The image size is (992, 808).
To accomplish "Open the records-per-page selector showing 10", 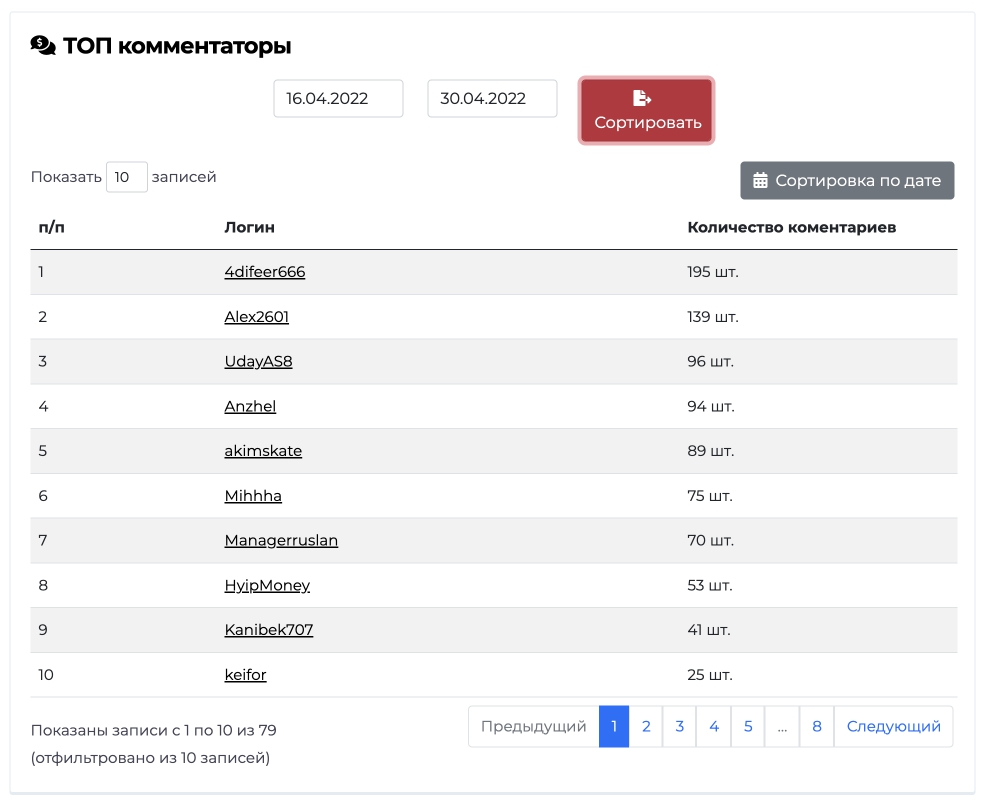I will click(x=127, y=177).
